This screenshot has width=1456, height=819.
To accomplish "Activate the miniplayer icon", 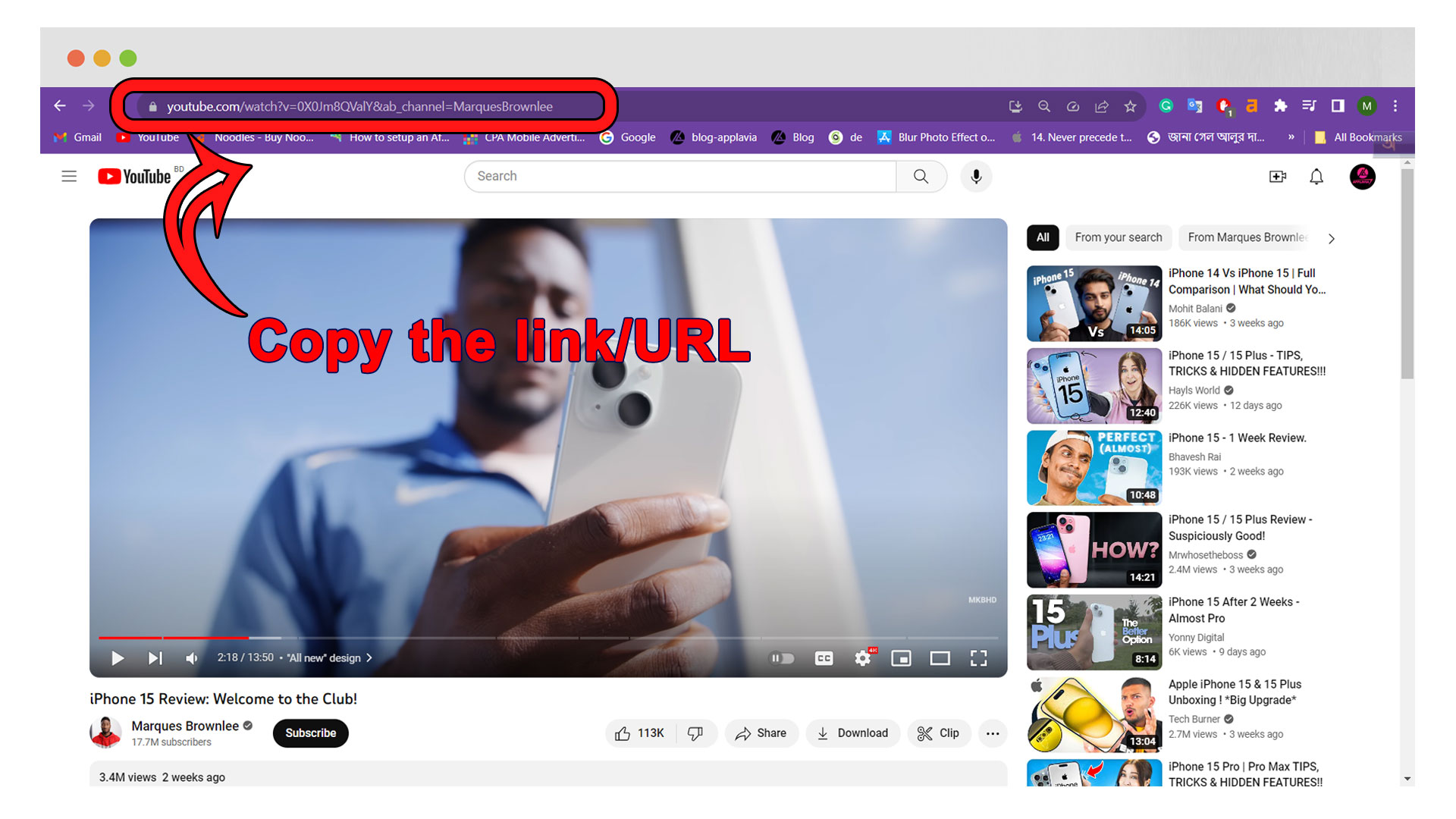I will coord(901,658).
